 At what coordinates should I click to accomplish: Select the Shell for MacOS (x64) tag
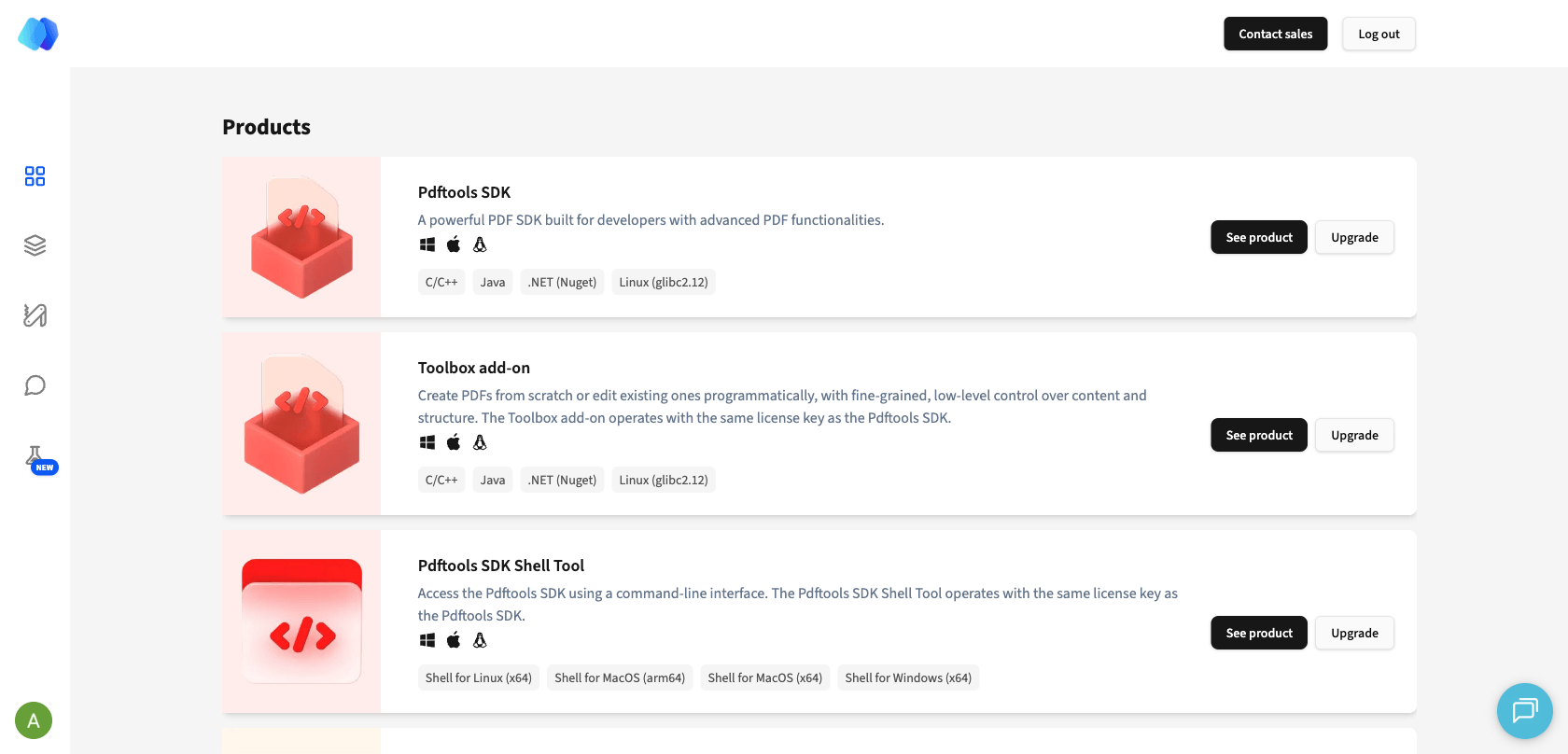(x=765, y=677)
